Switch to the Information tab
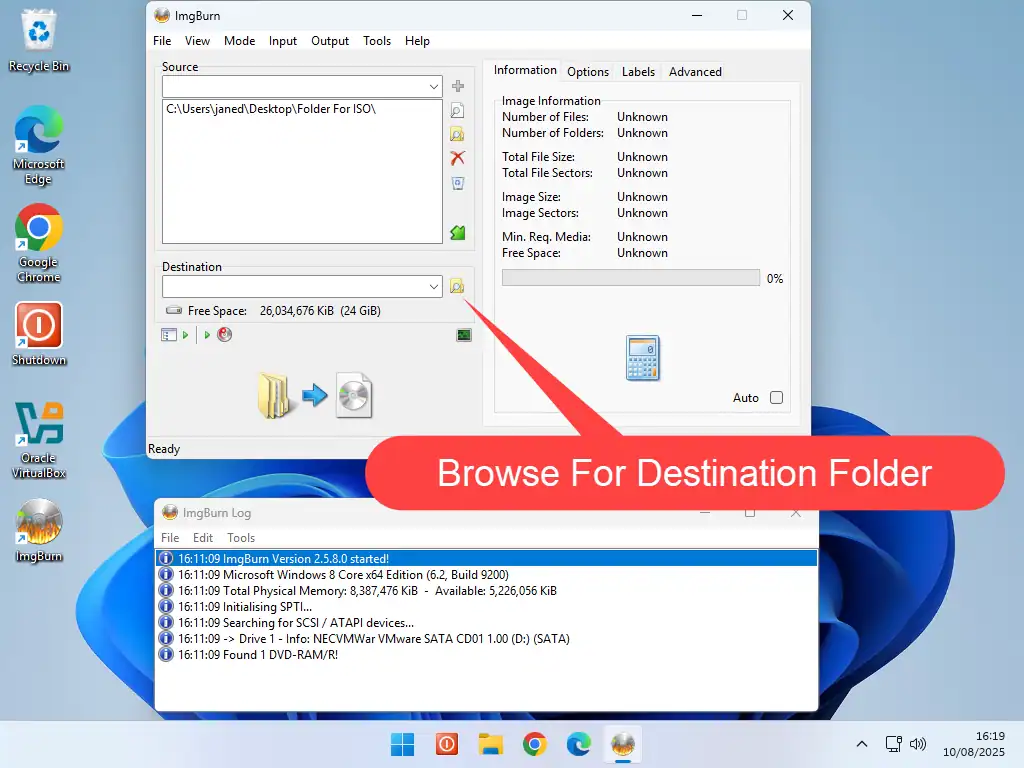 pyautogui.click(x=525, y=70)
